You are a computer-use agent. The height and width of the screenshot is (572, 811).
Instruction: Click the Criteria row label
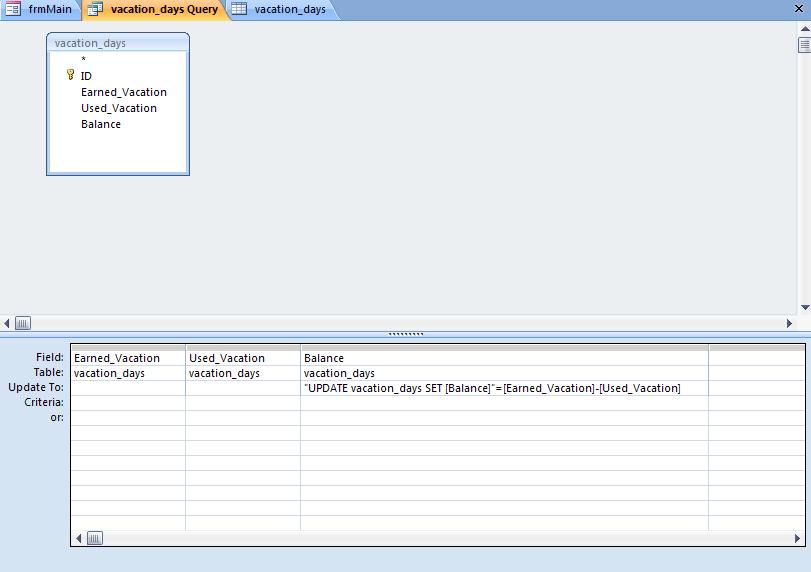click(x=44, y=402)
